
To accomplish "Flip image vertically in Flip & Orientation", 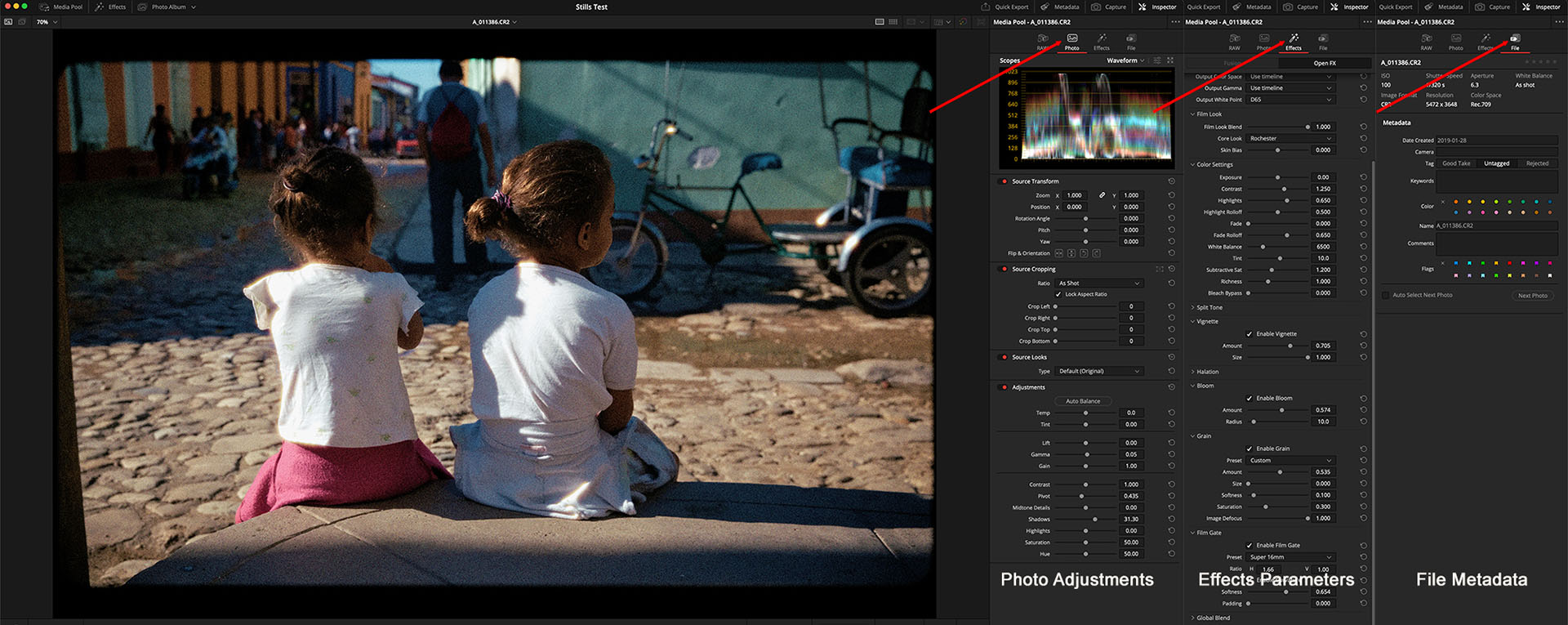I will click(x=1071, y=253).
